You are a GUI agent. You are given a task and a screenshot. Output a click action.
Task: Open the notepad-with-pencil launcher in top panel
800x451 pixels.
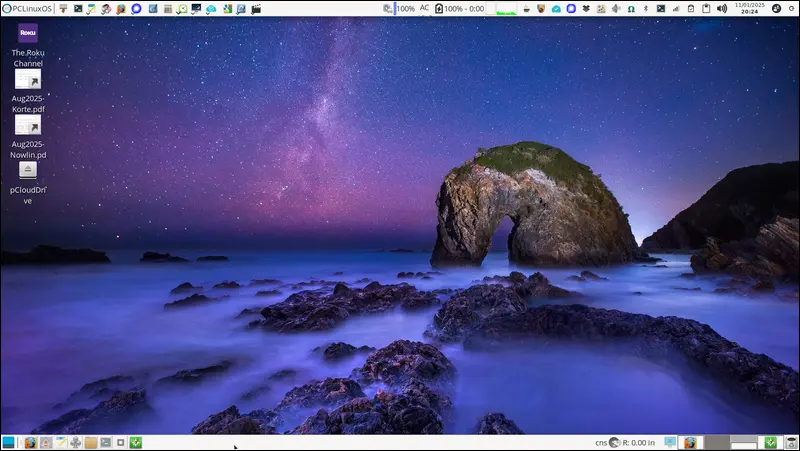point(92,9)
